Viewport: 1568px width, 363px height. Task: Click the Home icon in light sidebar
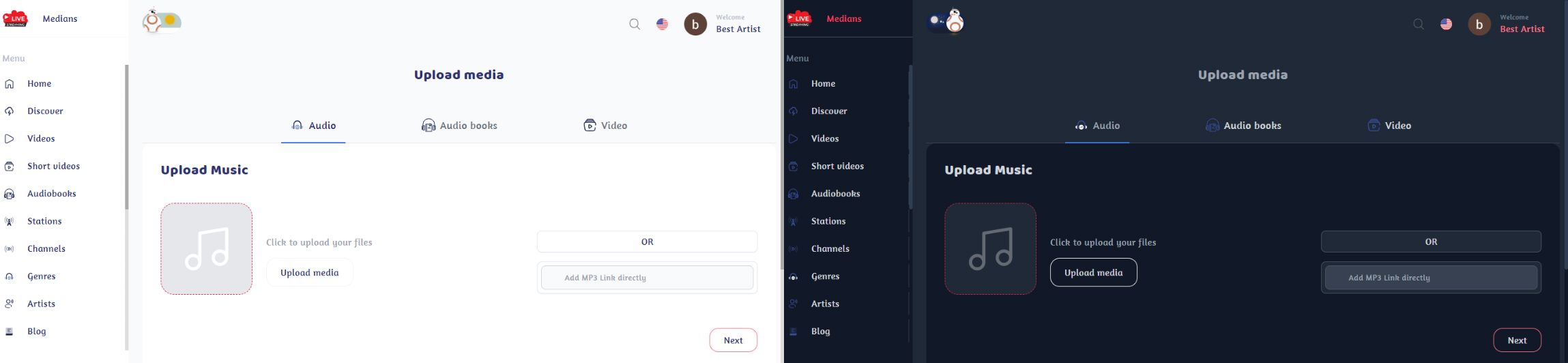tap(10, 84)
